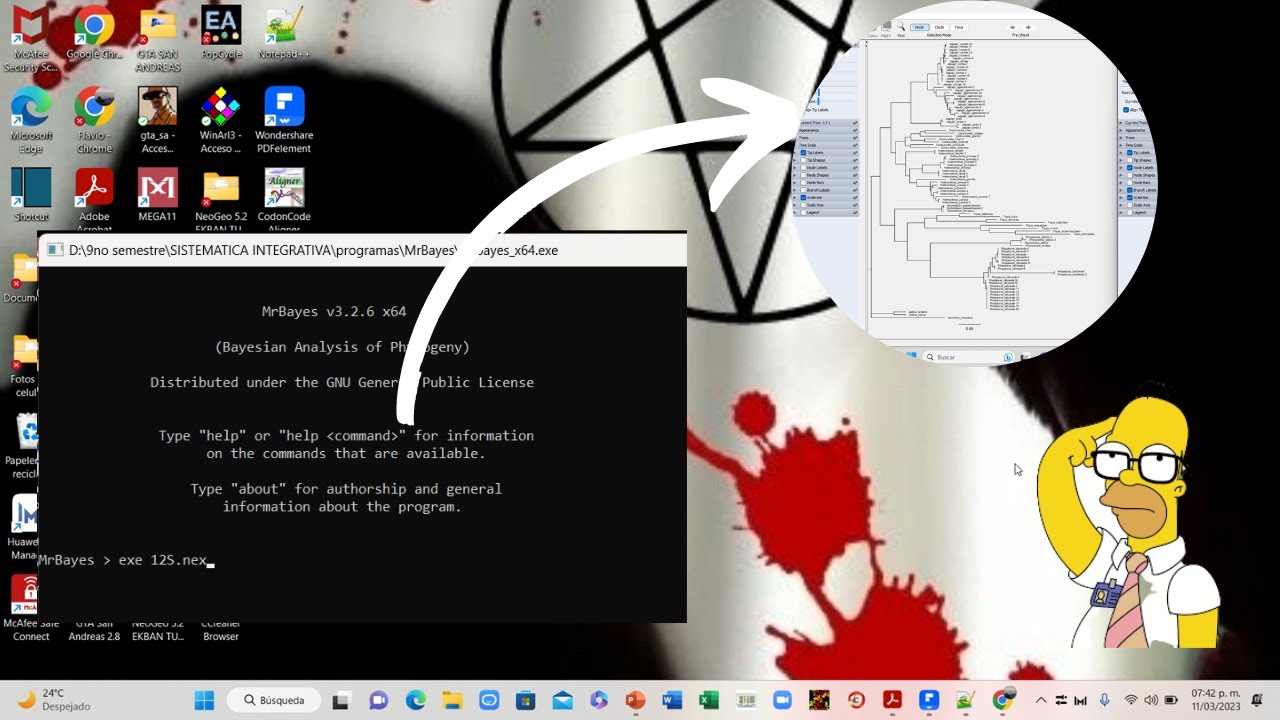Open the Shotcut video editor shortcut
This screenshot has width=1280, height=720.
pos(31,194)
